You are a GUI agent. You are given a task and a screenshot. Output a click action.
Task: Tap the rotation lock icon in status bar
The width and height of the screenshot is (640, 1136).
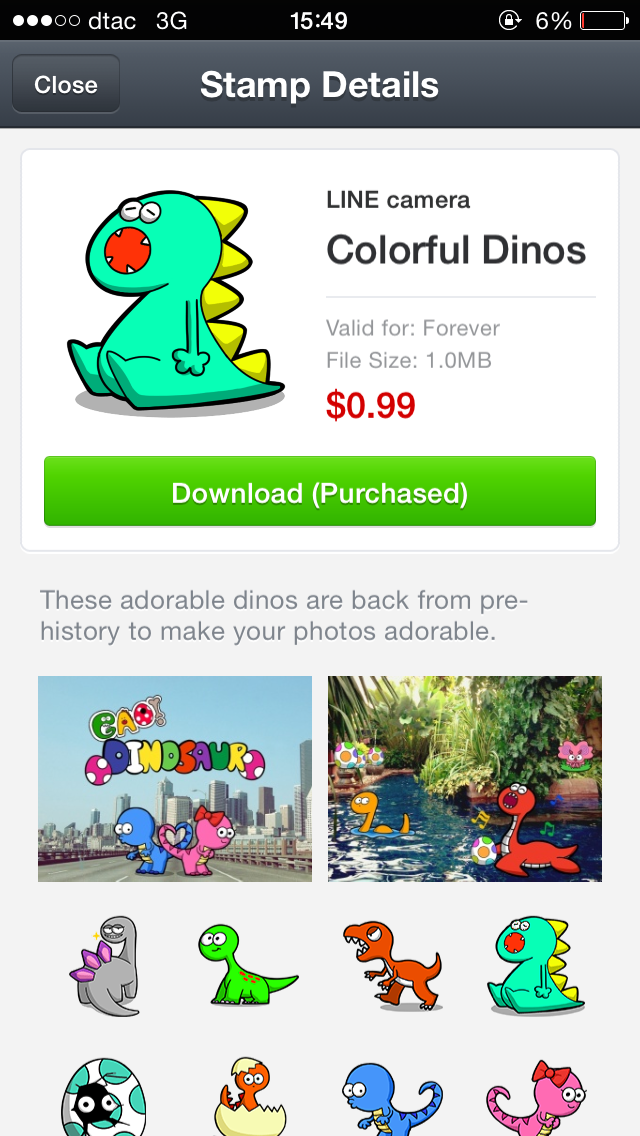[510, 20]
